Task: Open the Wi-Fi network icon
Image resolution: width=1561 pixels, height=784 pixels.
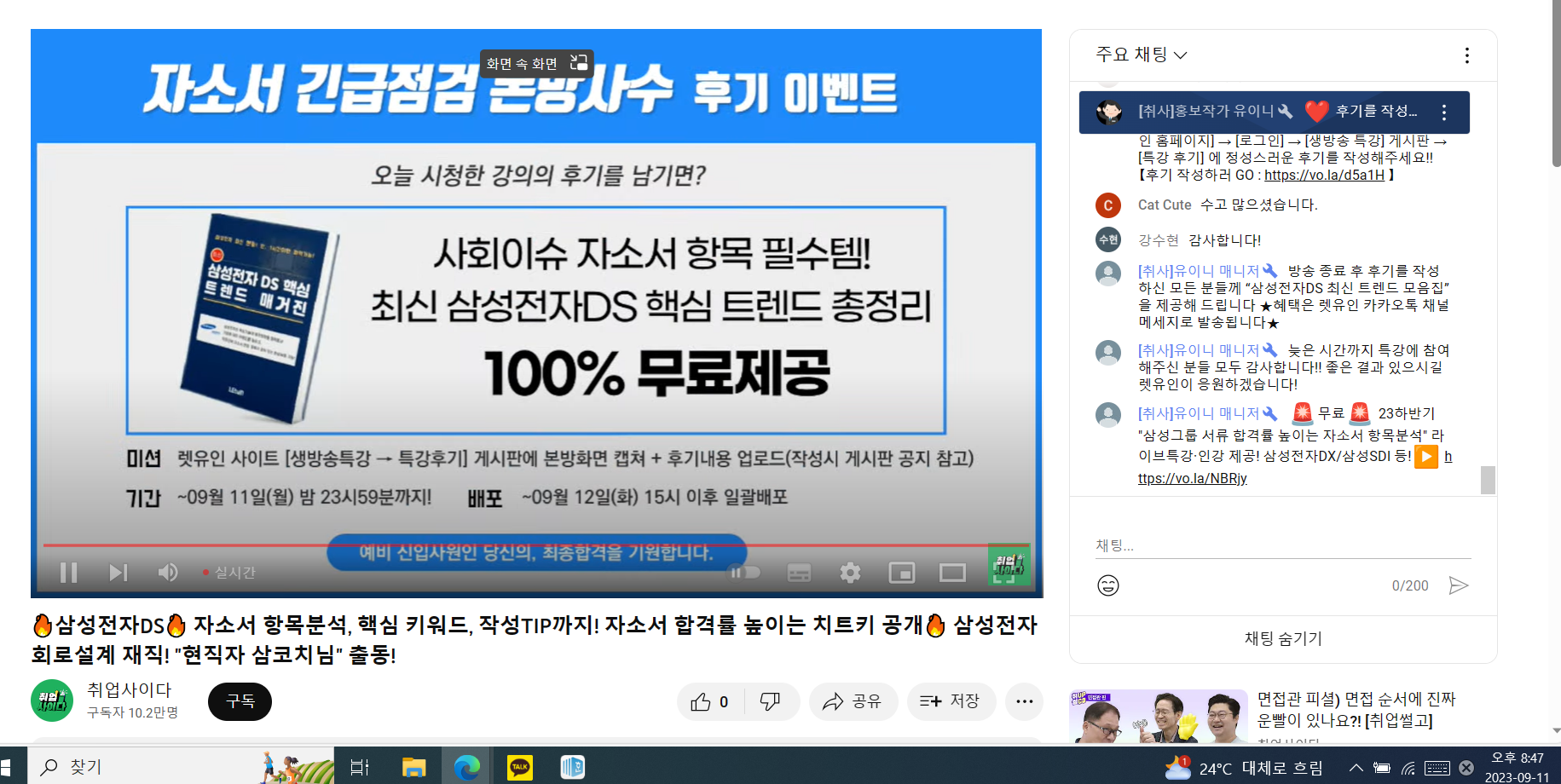Action: point(1408,768)
